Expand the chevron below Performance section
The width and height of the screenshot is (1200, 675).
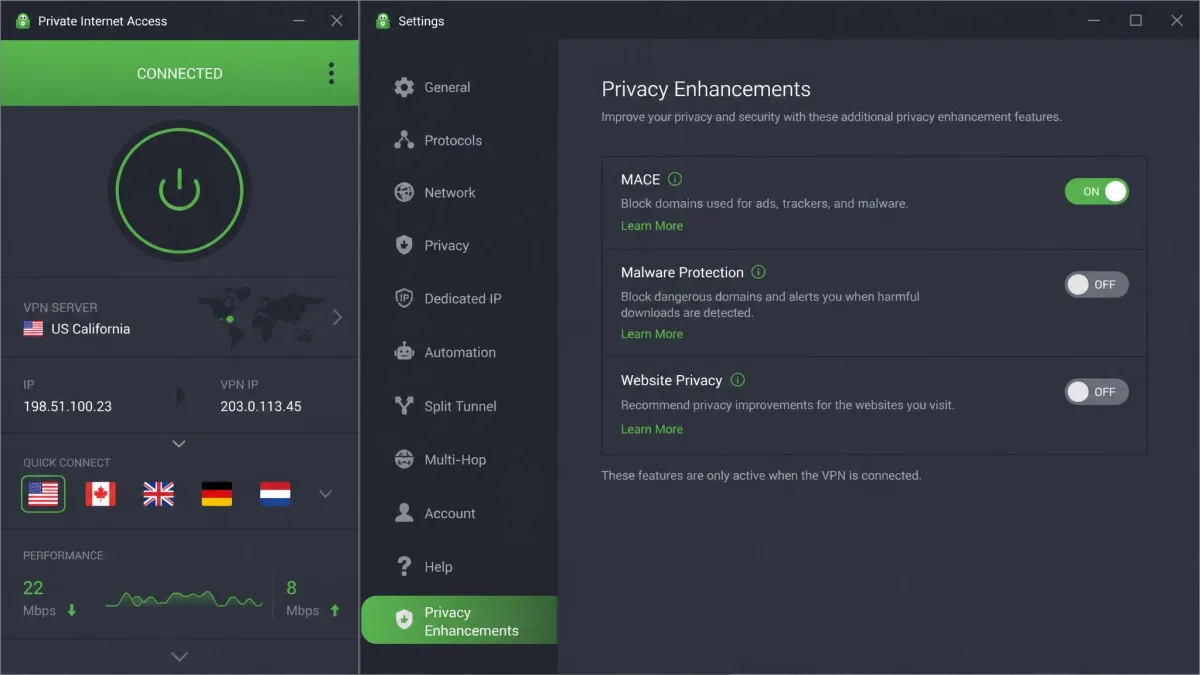179,657
